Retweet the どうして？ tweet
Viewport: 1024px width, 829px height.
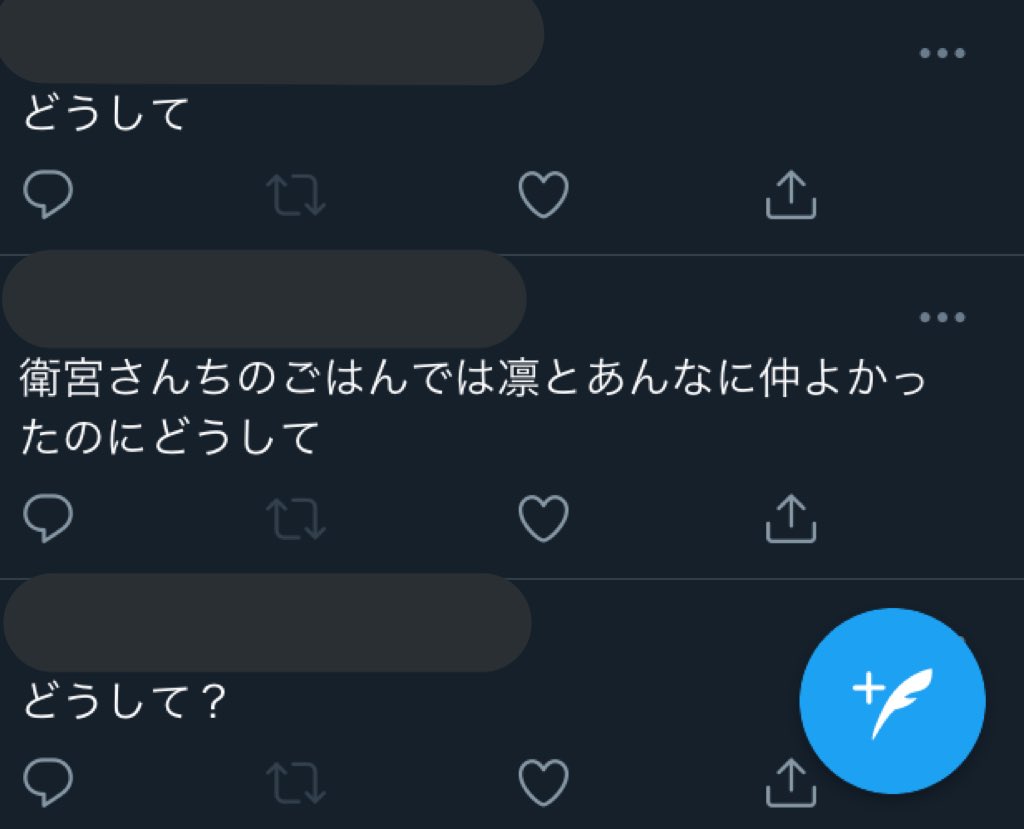point(296,783)
